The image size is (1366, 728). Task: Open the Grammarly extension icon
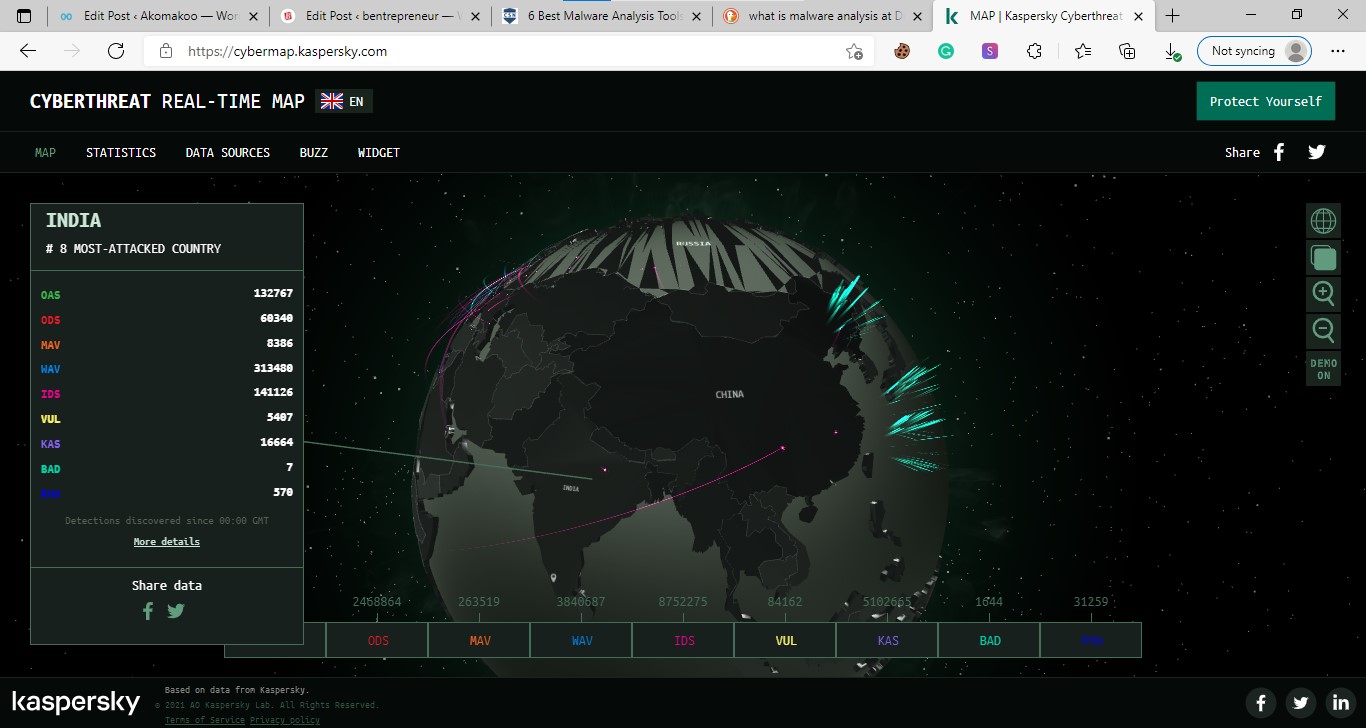pos(945,51)
